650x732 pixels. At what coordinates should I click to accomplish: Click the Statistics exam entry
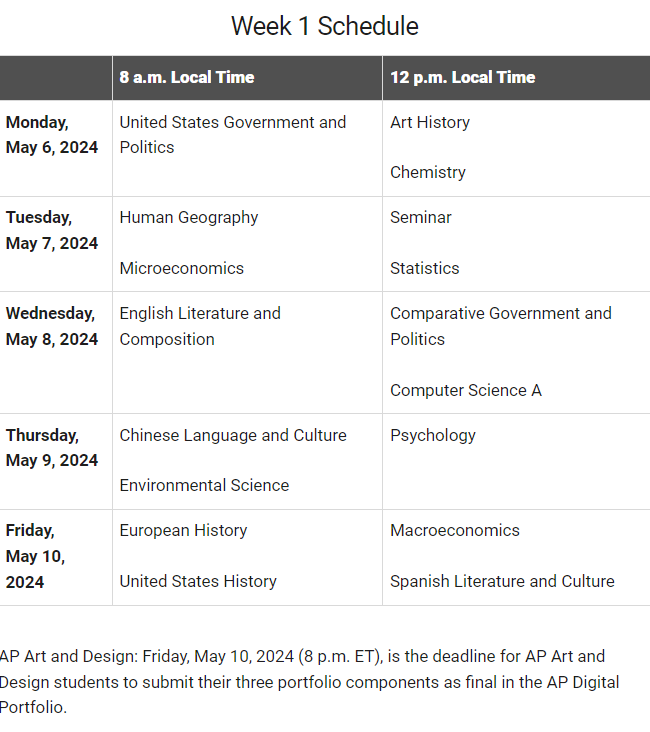pos(424,268)
